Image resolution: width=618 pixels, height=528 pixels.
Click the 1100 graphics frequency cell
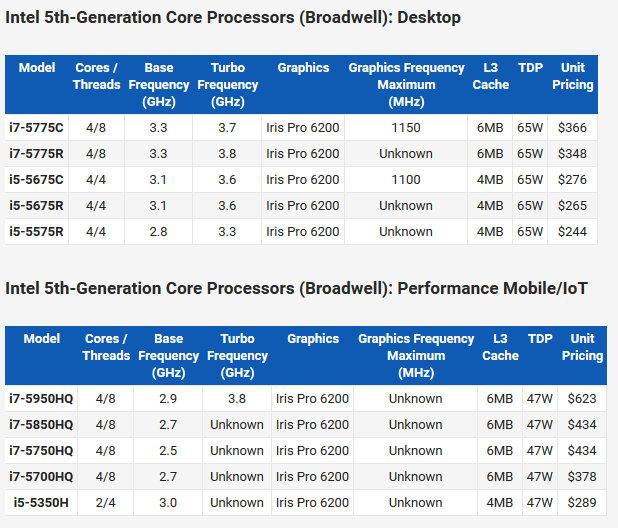pos(406,180)
